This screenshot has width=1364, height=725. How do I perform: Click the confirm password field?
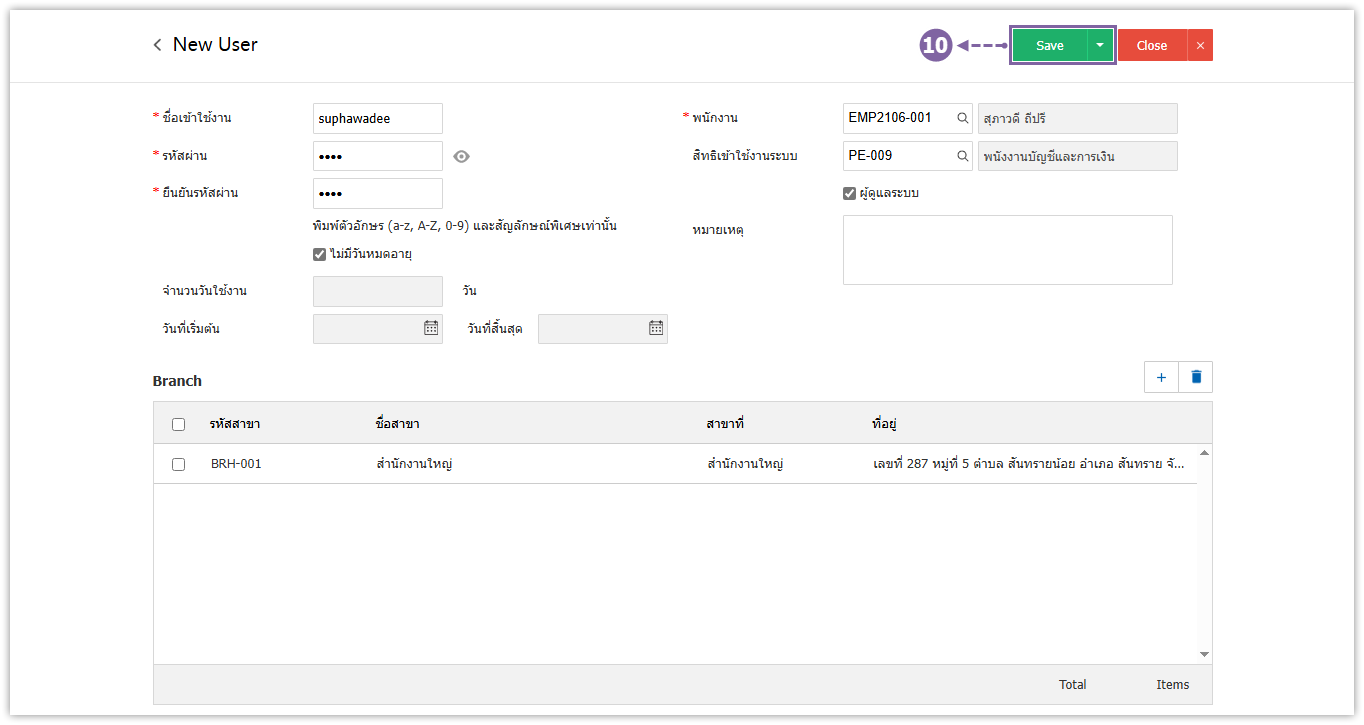click(377, 193)
